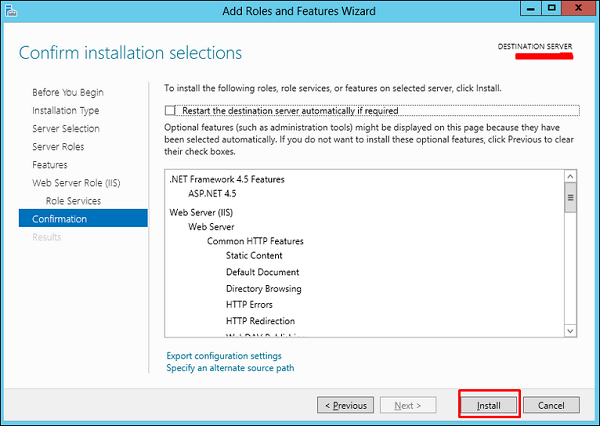Viewport: 600px width, 426px height.
Task: Go to Before You Begin step
Action: [67, 93]
